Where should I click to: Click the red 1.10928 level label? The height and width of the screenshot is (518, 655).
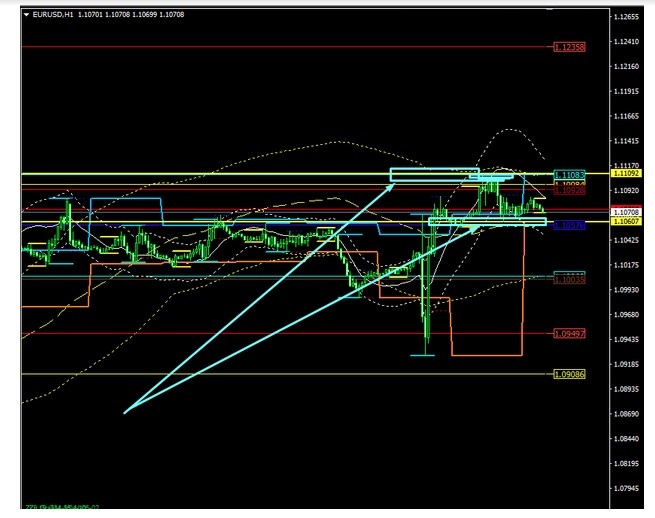pos(569,190)
